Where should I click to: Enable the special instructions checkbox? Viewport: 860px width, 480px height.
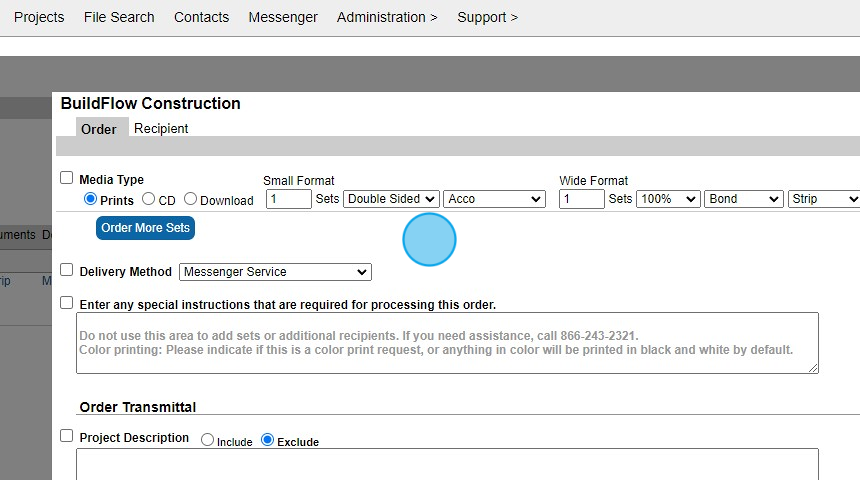[x=67, y=302]
